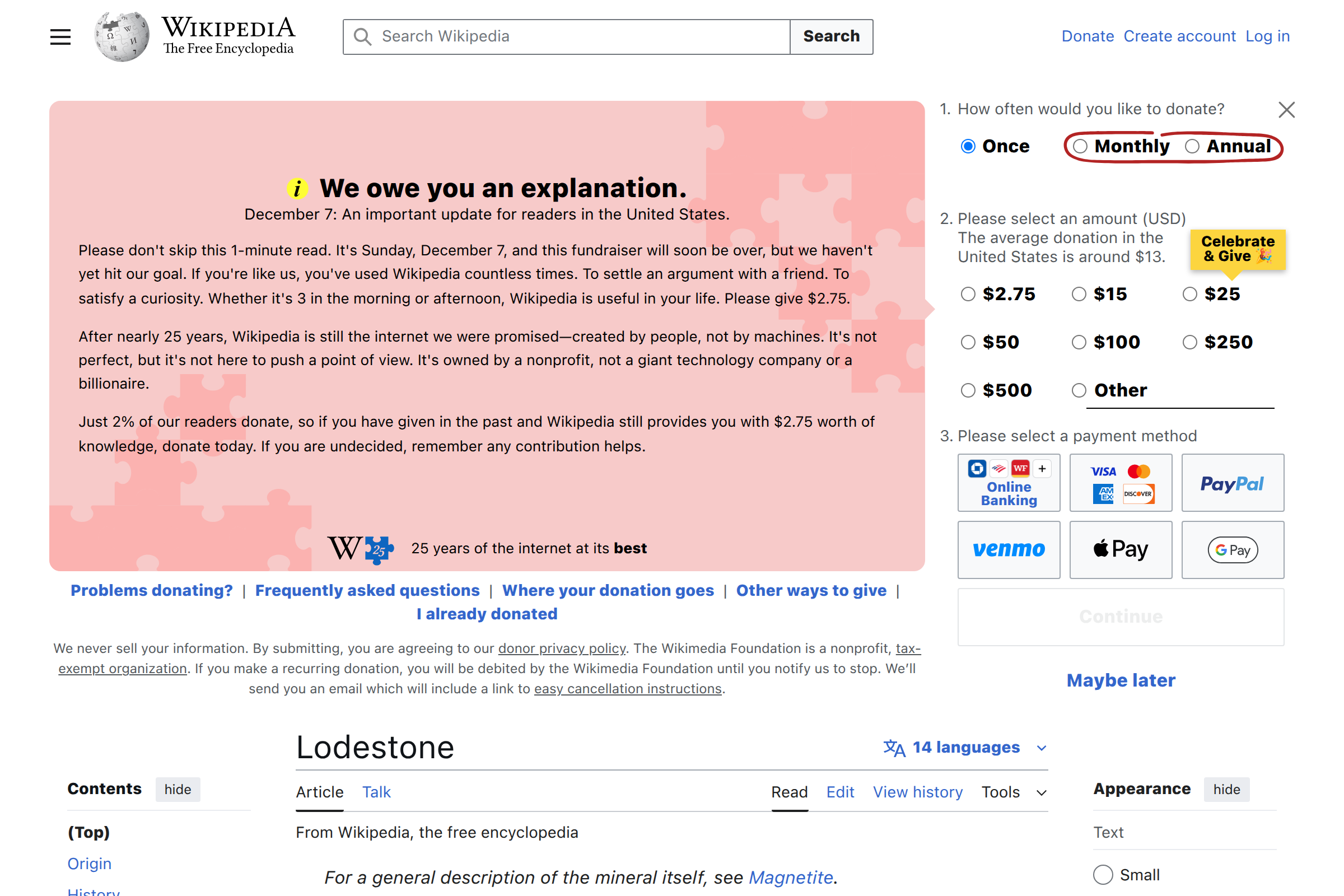This screenshot has height=896, width=1344.
Task: Select the Other amount radio button
Action: click(1079, 390)
